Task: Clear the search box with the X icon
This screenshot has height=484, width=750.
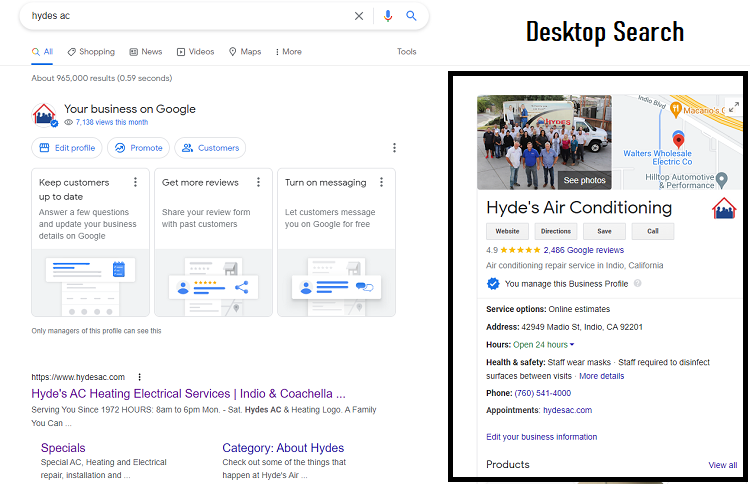Action: click(359, 16)
